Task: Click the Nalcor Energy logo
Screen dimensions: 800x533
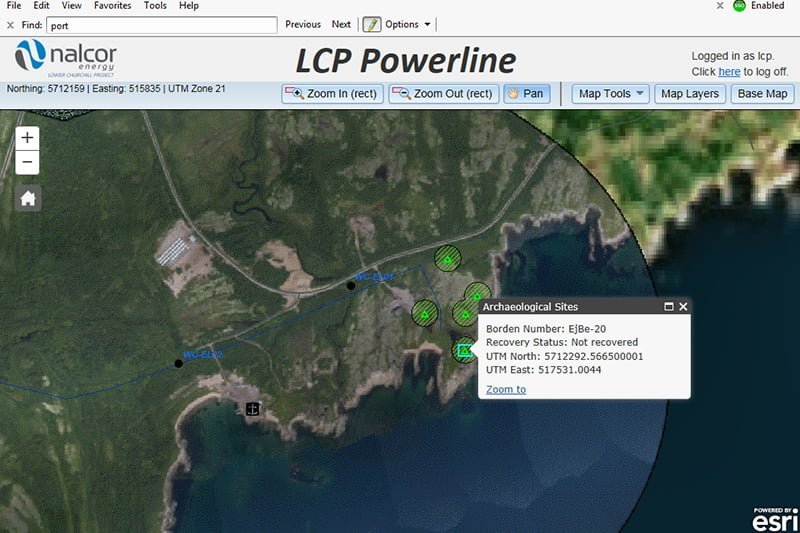Action: (65, 58)
